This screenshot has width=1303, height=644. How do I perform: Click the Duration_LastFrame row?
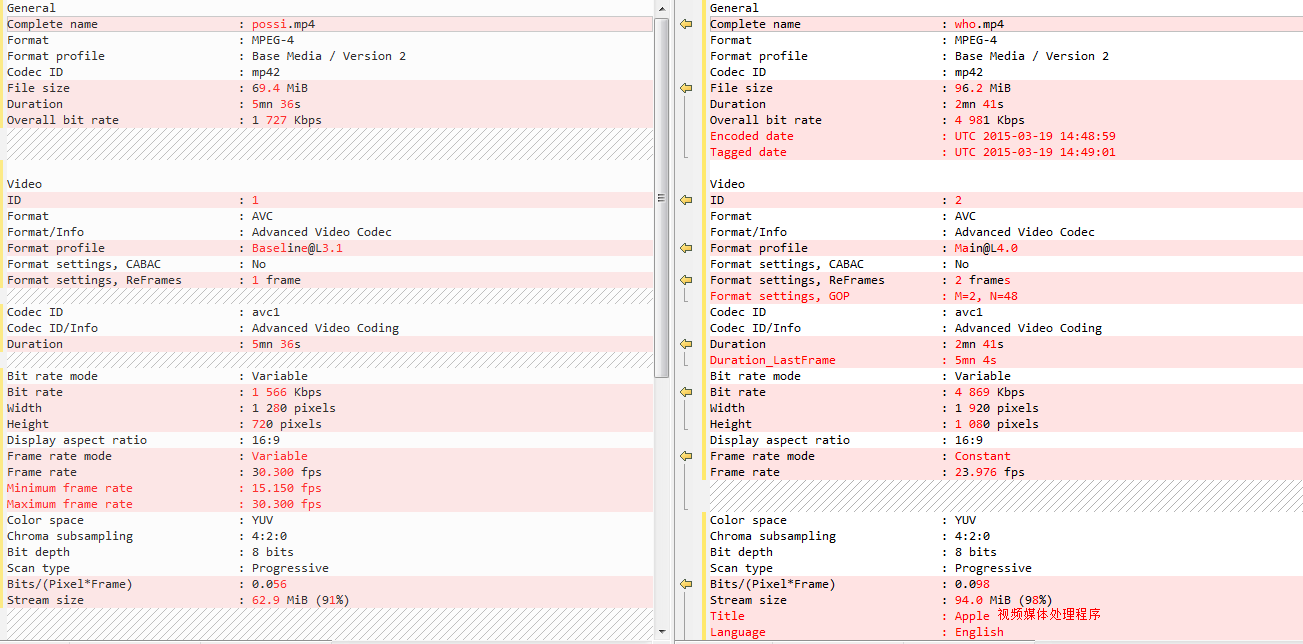1004,360
